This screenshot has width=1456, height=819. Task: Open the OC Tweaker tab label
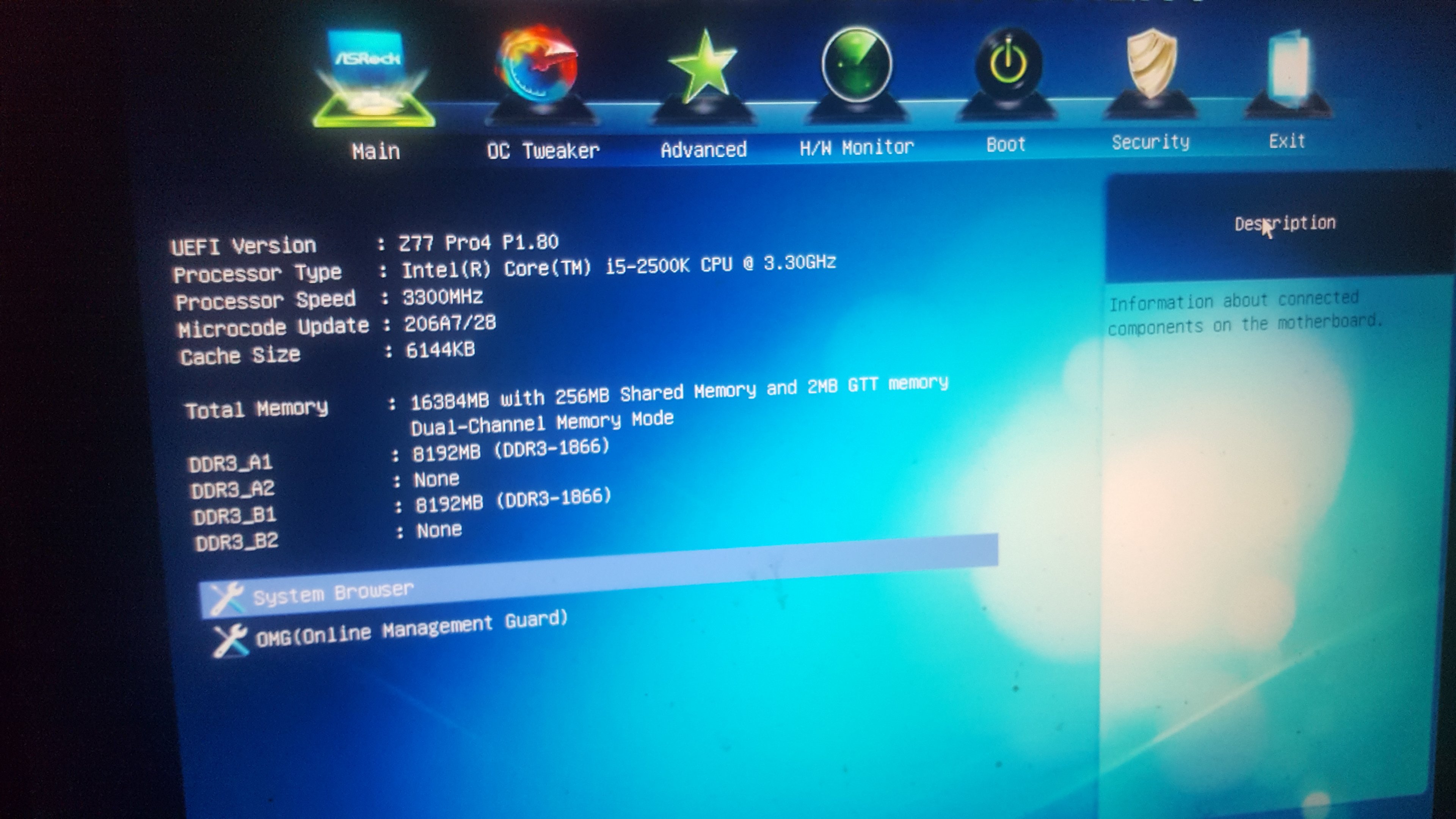[543, 151]
